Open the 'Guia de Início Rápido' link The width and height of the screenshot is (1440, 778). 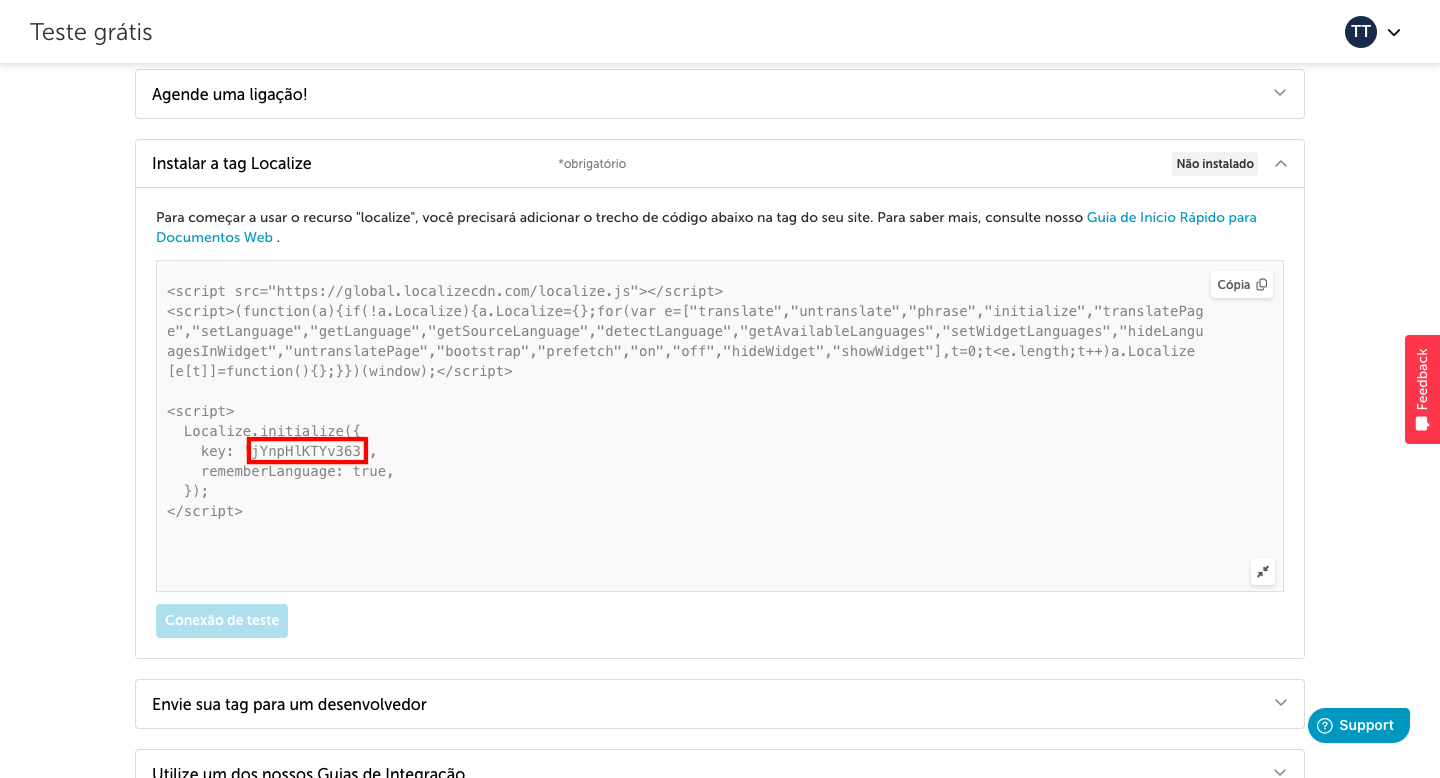pyautogui.click(x=1171, y=217)
